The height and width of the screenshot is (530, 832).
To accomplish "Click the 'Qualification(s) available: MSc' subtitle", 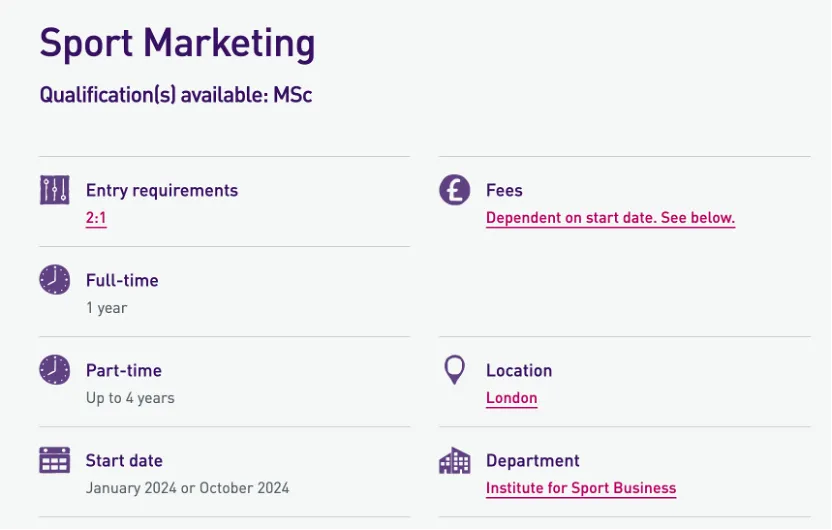I will tap(176, 95).
